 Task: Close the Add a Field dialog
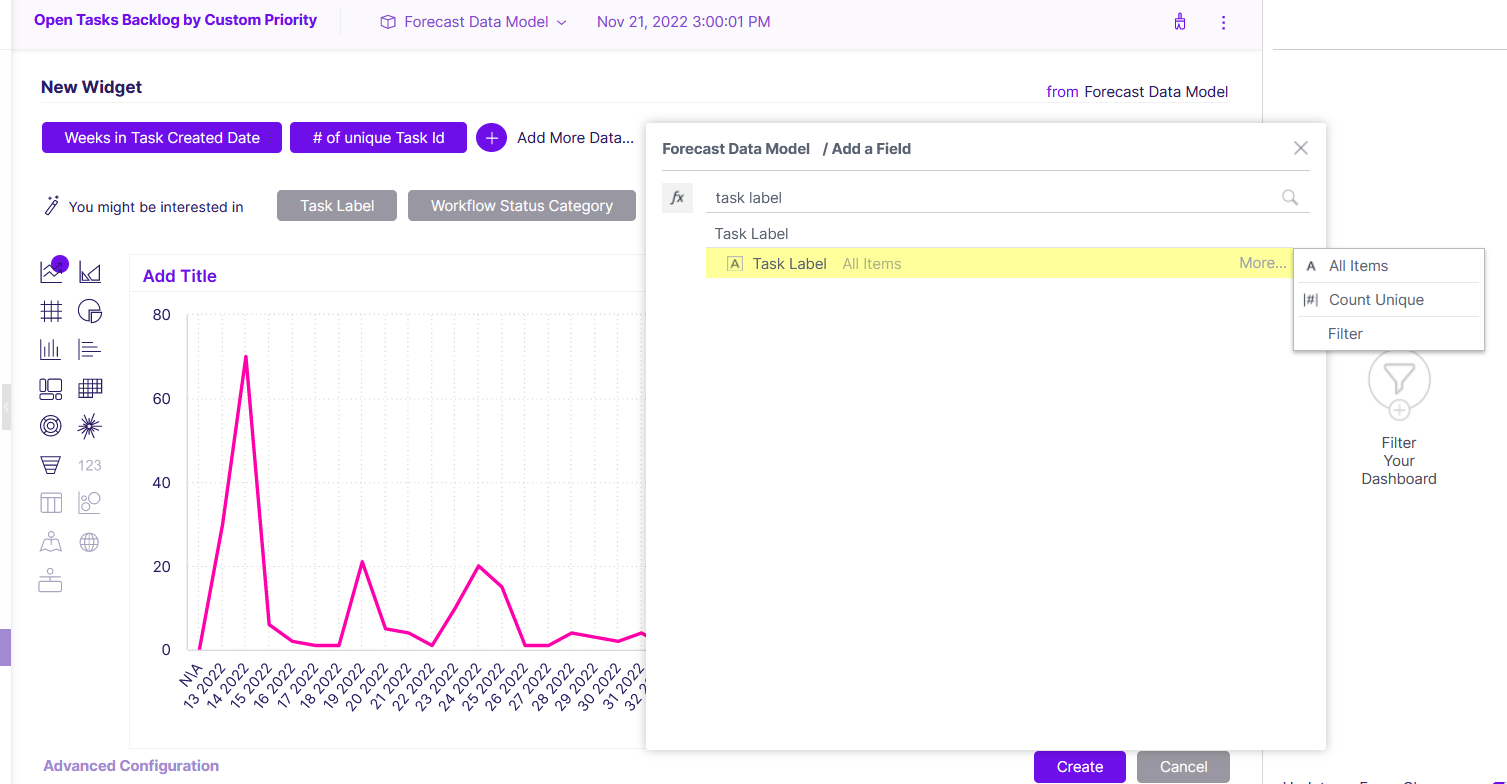[1301, 148]
